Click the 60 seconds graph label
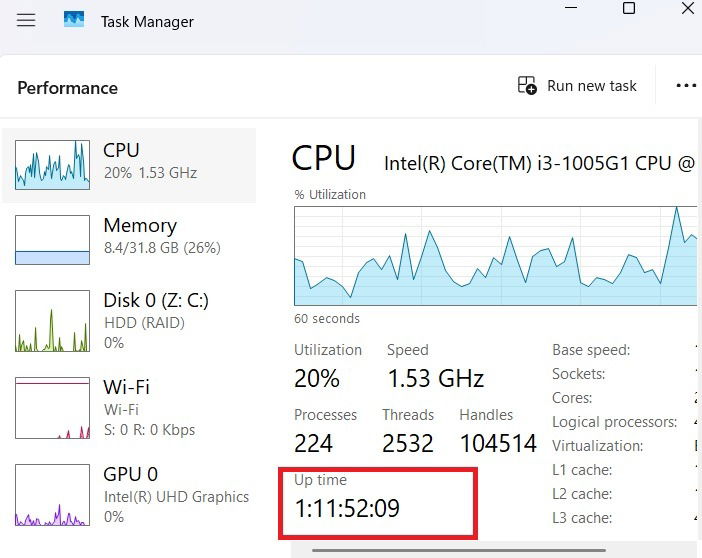 coord(327,319)
